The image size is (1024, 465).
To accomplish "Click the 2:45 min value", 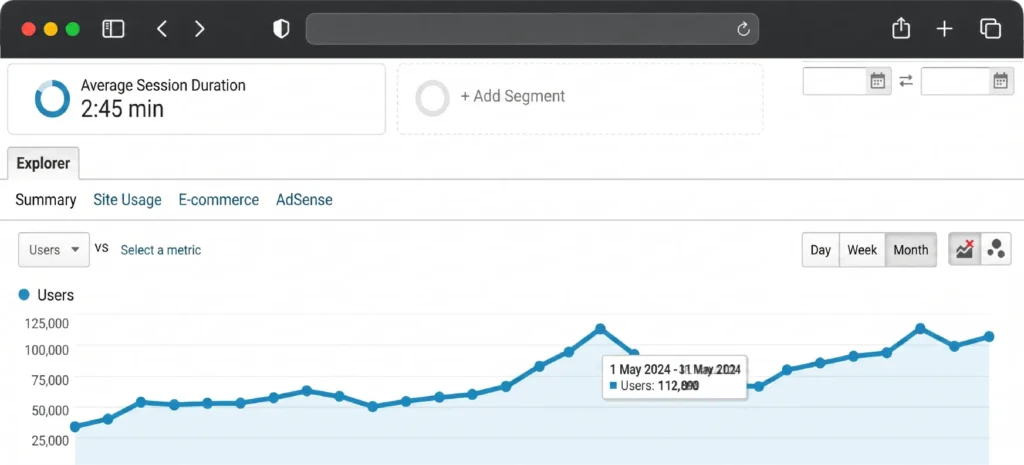I will 122,108.
